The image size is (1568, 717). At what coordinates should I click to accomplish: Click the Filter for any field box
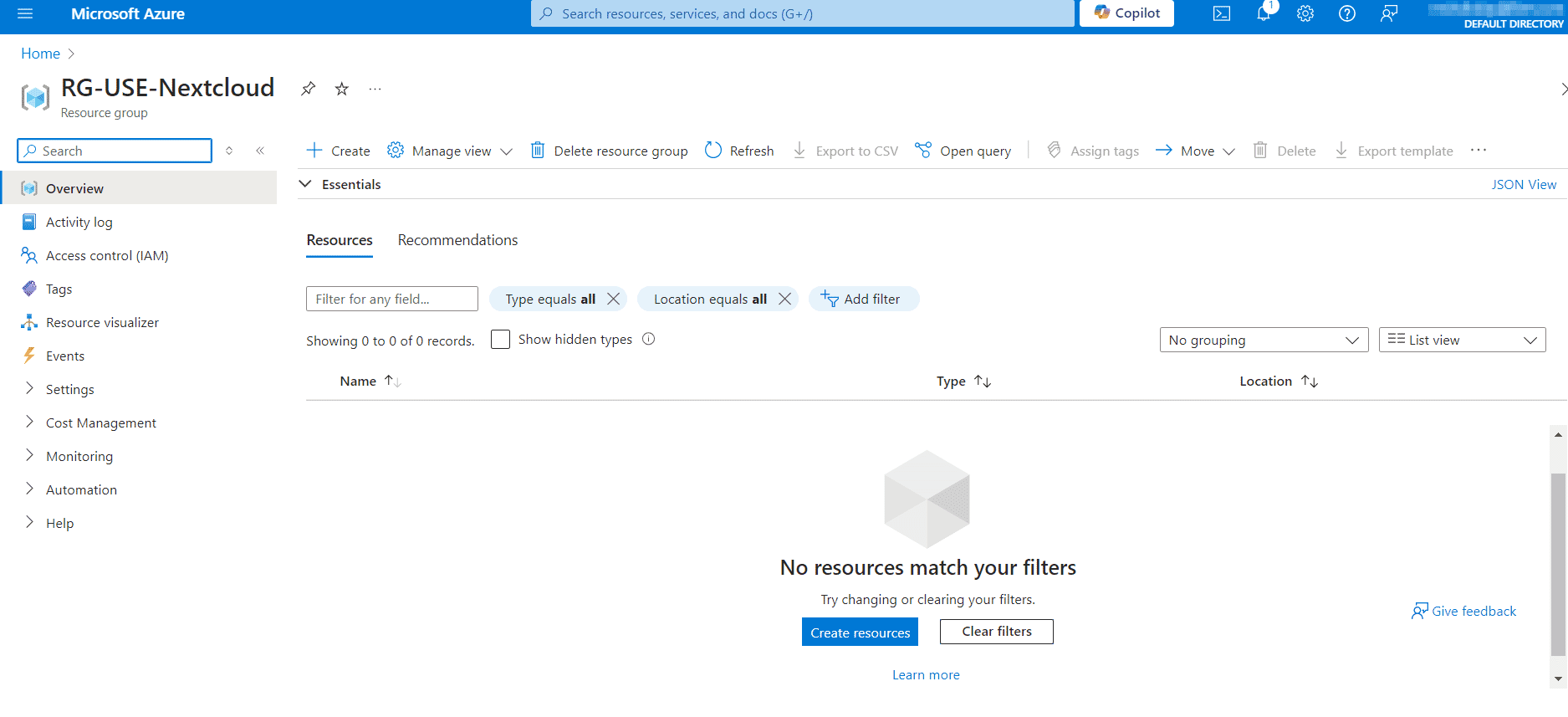click(392, 299)
